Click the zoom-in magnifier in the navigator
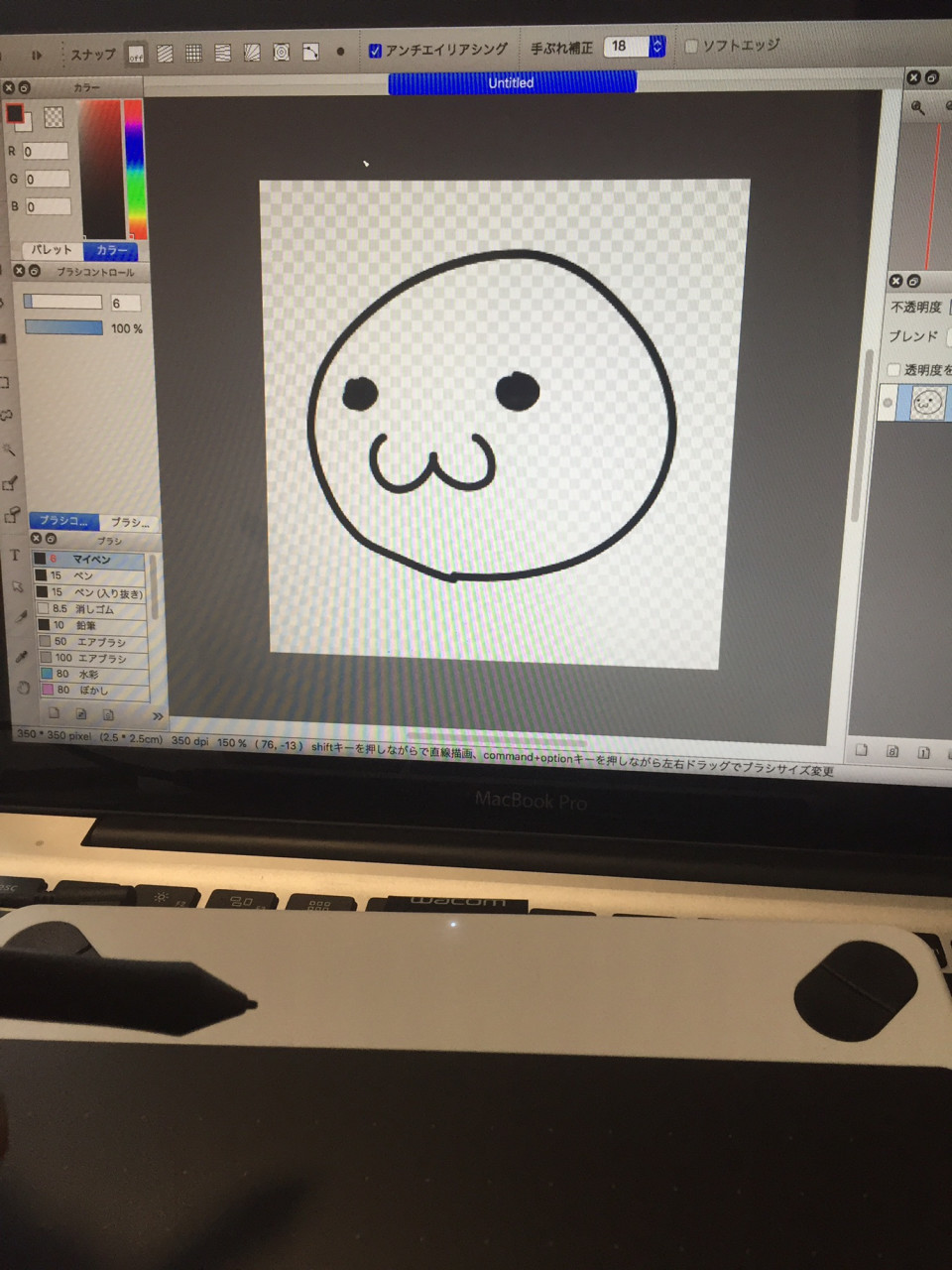Viewport: 952px width, 1270px height. coord(917,107)
